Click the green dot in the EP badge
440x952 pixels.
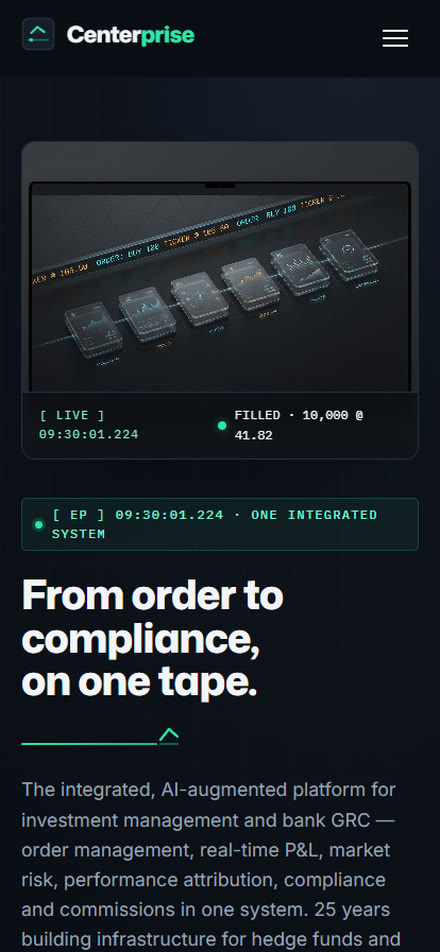tap(39, 525)
